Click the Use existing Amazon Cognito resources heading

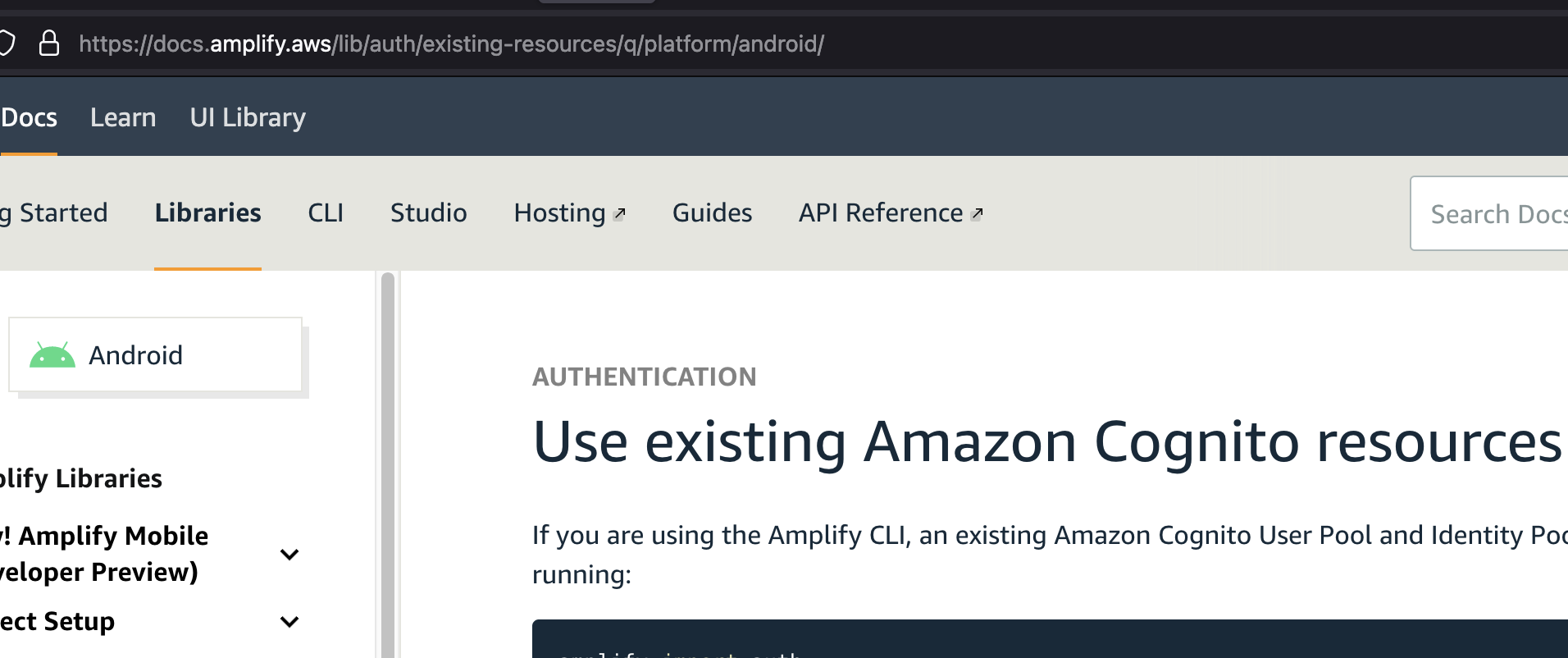[1047, 442]
